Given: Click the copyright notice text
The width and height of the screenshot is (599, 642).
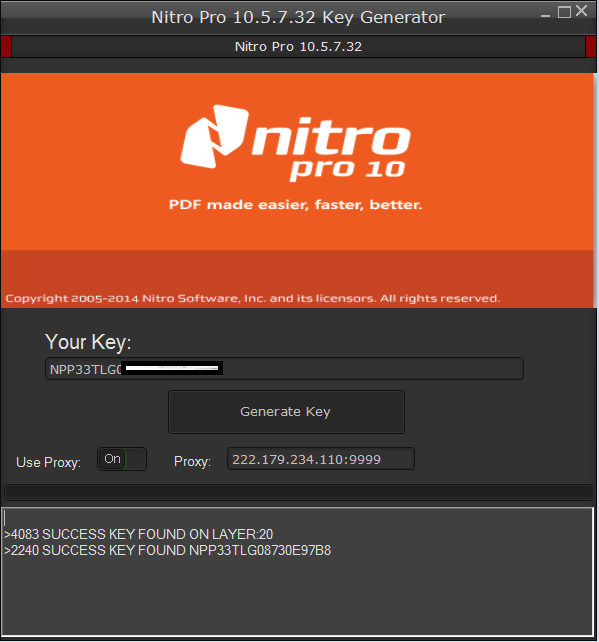Looking at the screenshot, I should (x=253, y=298).
